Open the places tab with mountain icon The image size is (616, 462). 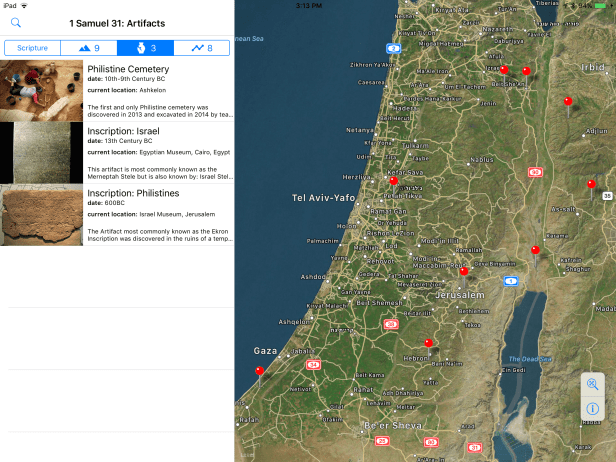[89, 47]
